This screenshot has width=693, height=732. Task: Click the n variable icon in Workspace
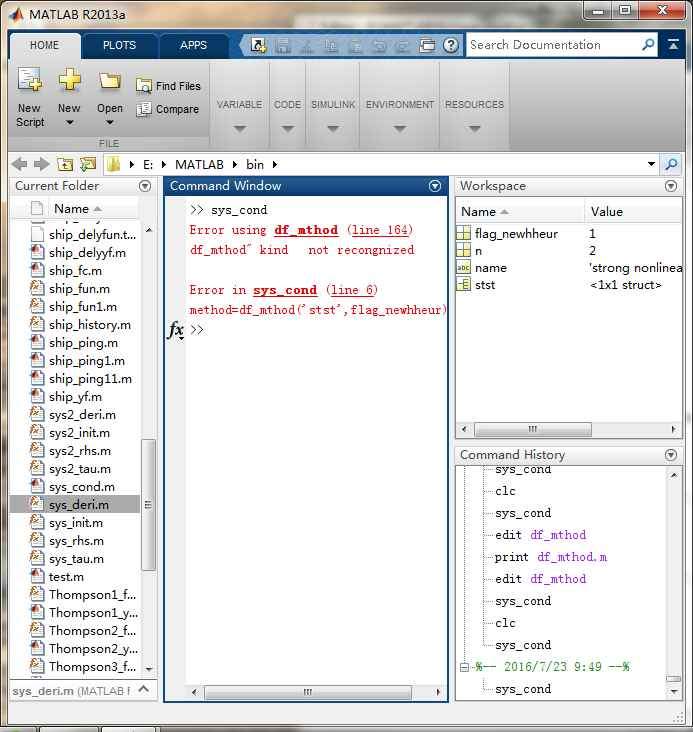click(463, 250)
